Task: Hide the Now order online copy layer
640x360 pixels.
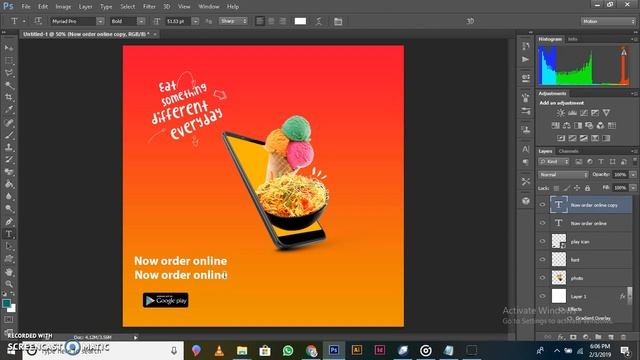Action: point(542,205)
